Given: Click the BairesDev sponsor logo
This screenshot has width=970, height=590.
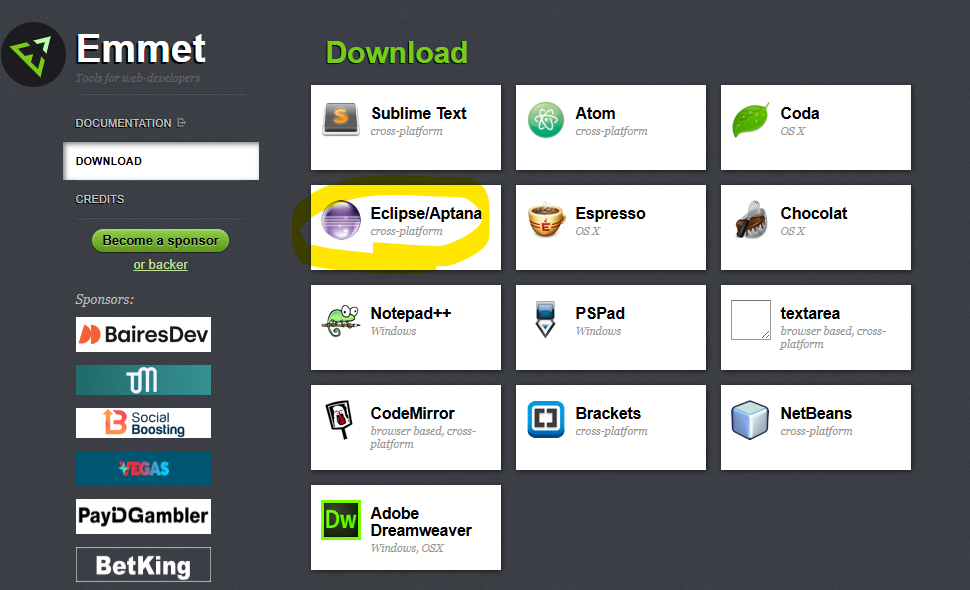Looking at the screenshot, I should pyautogui.click(x=144, y=335).
